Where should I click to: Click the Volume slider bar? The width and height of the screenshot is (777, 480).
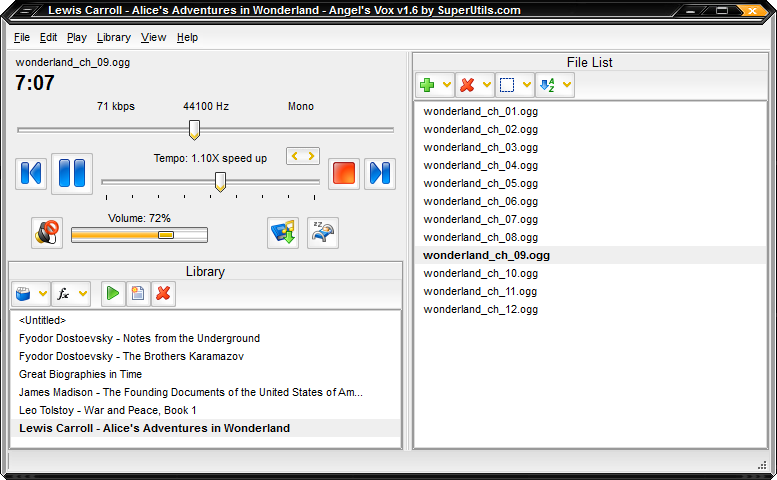[139, 235]
